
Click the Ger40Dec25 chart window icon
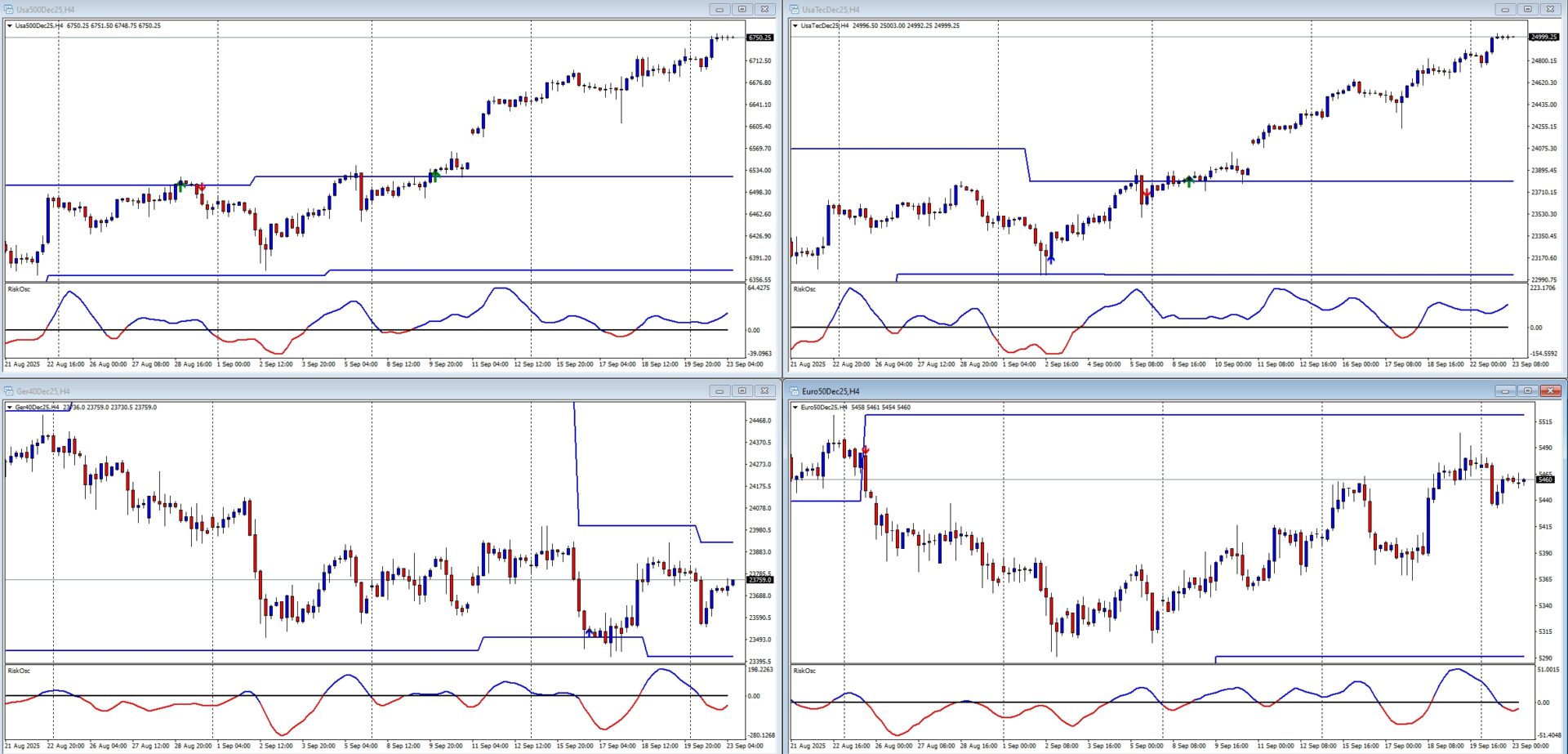pos(9,391)
